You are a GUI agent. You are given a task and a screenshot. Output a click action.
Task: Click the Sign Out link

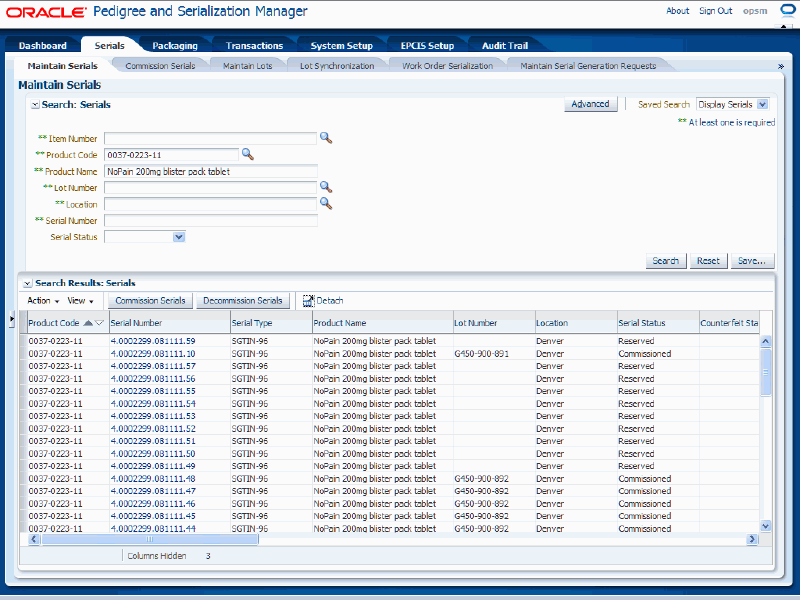pyautogui.click(x=715, y=11)
